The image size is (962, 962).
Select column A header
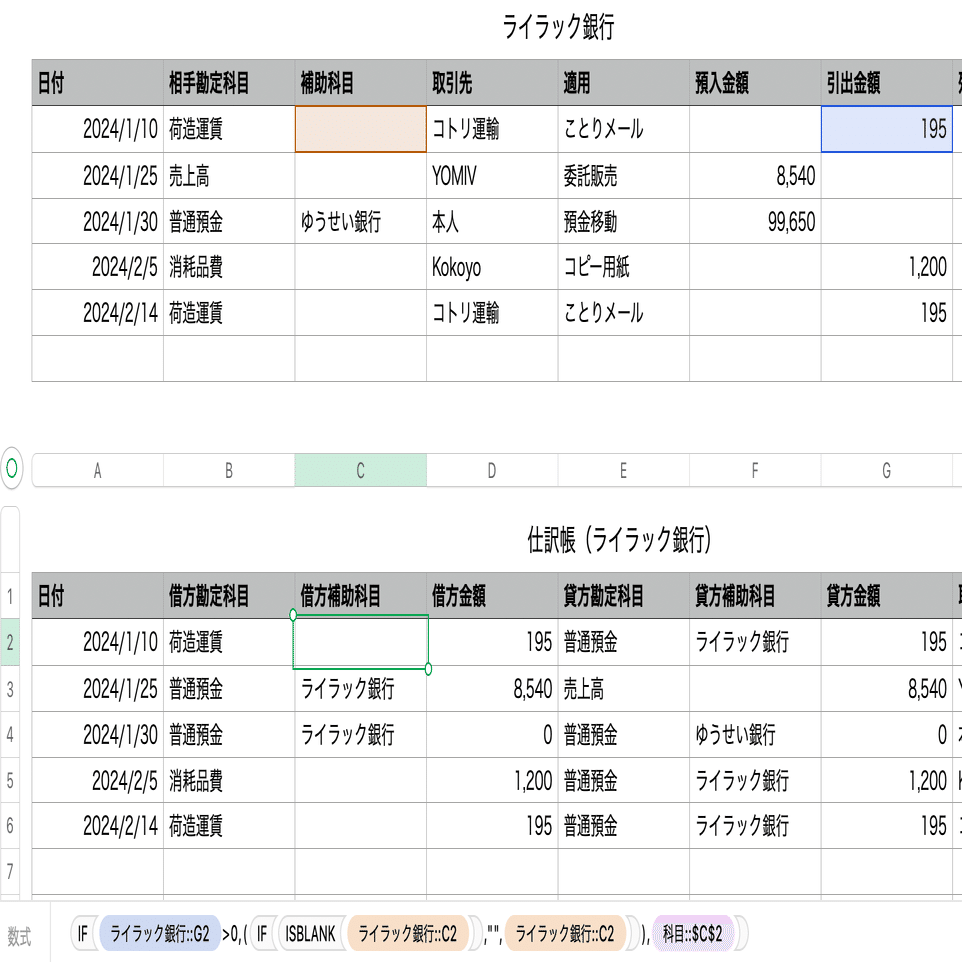pos(97,471)
